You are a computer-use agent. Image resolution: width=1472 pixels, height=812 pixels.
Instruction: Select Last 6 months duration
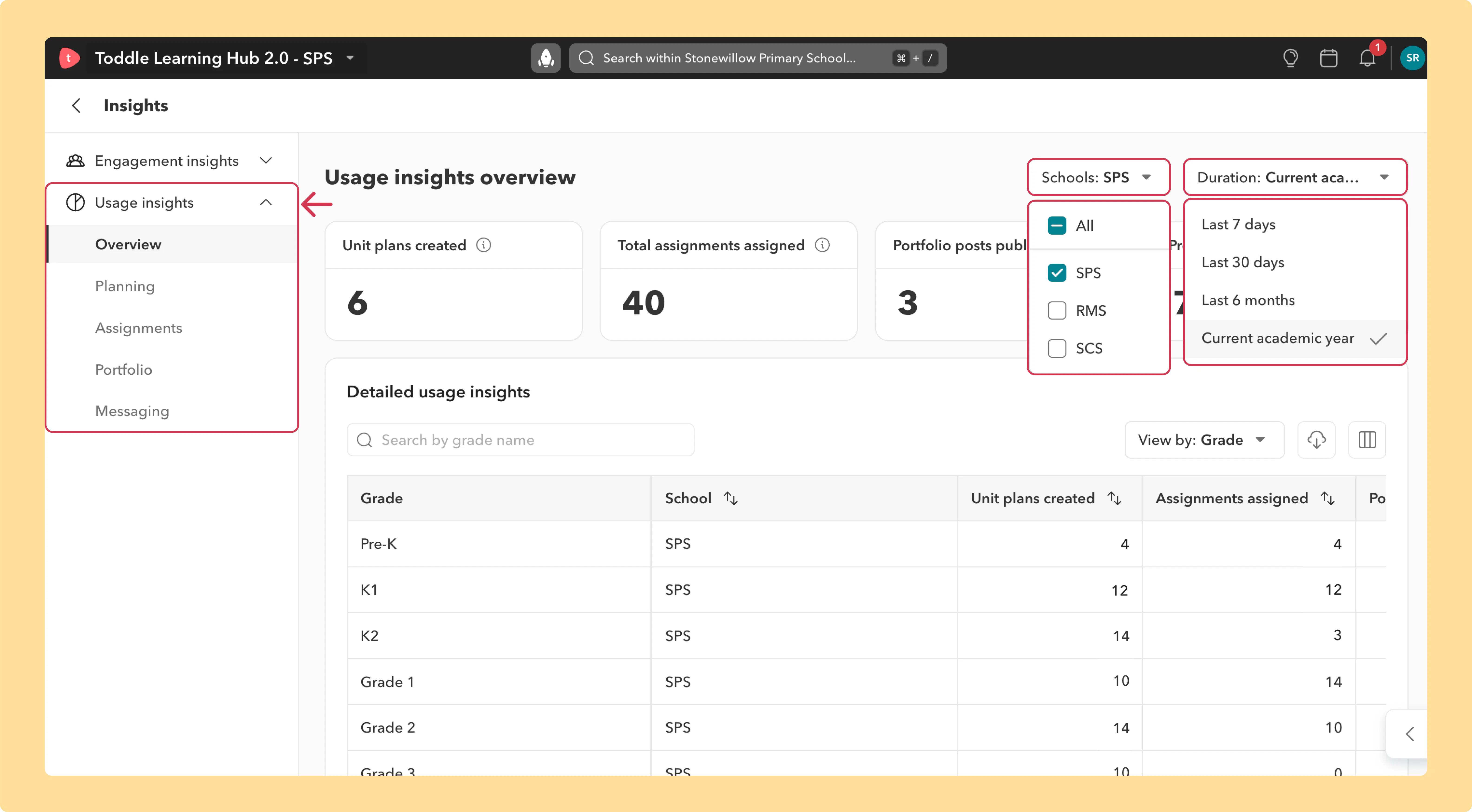click(x=1295, y=300)
